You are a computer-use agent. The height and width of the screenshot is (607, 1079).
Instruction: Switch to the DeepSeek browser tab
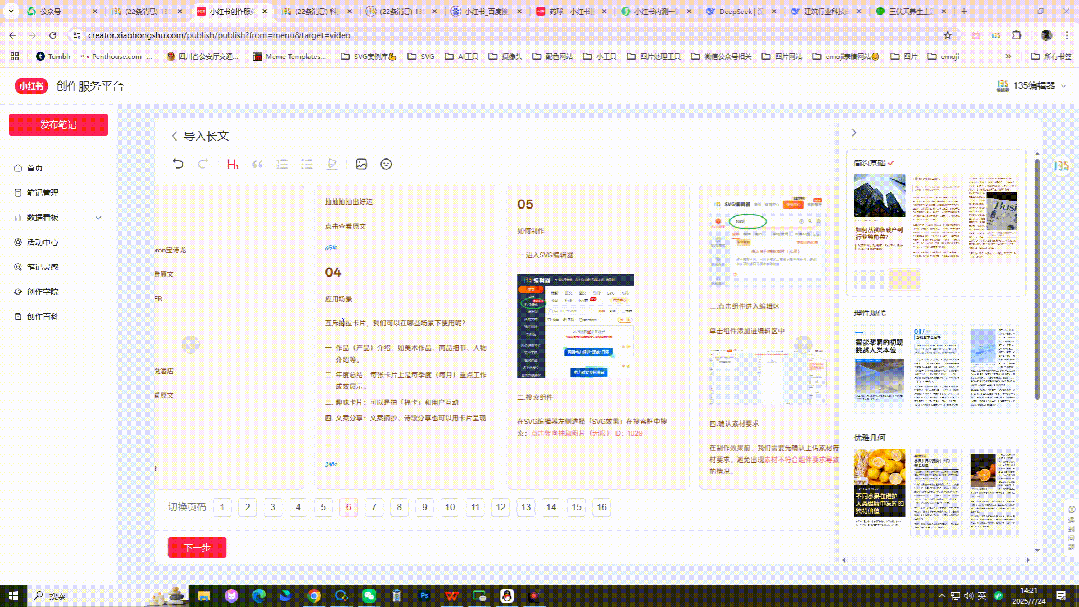735,12
